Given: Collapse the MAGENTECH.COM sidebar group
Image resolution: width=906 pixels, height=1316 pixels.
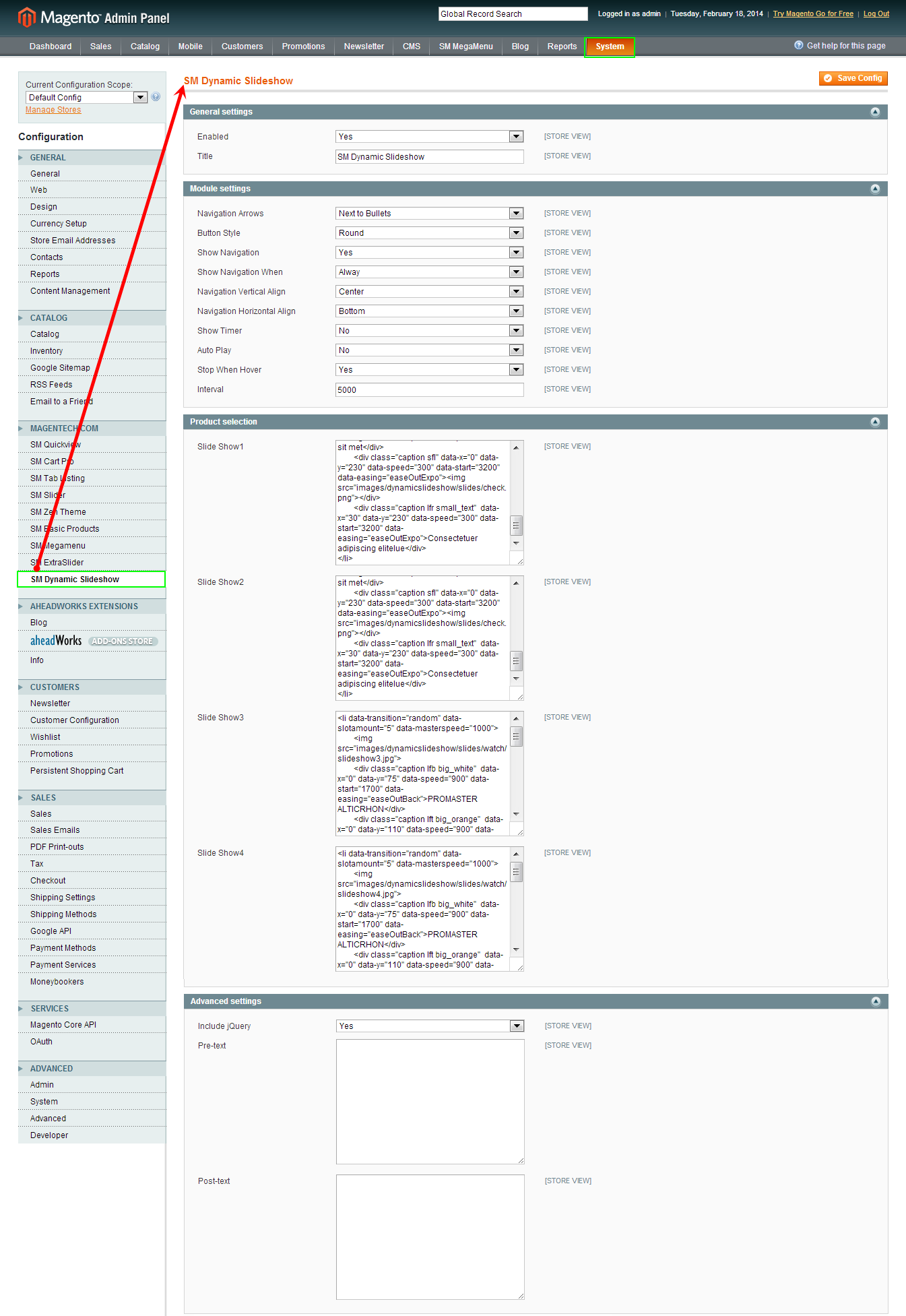Looking at the screenshot, I should tap(92, 429).
